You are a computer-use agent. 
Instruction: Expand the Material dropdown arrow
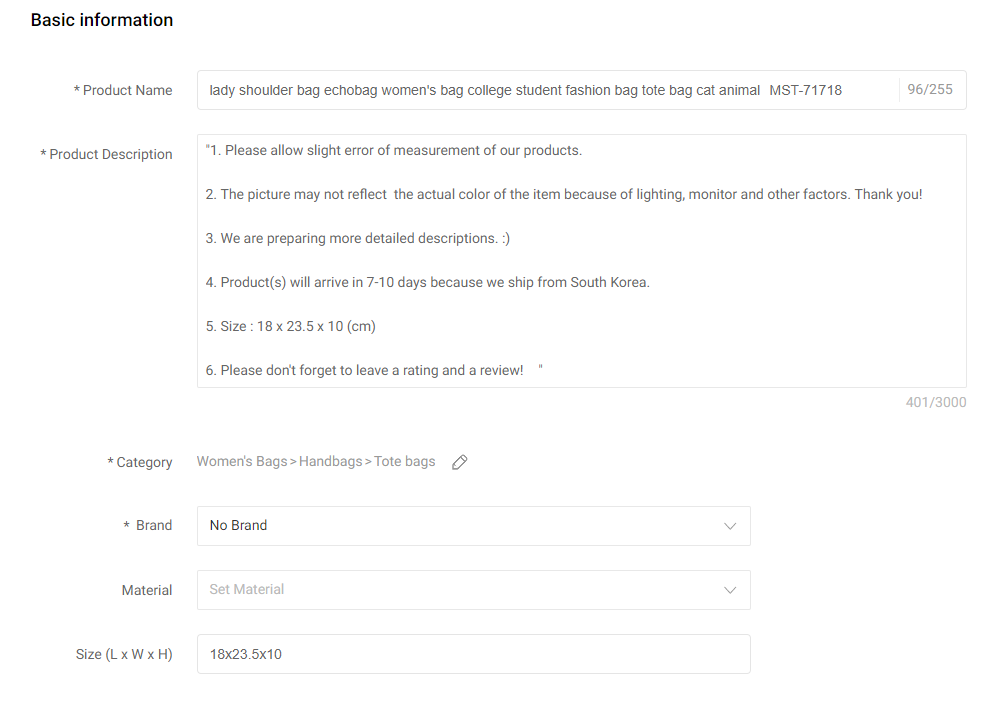coord(730,590)
